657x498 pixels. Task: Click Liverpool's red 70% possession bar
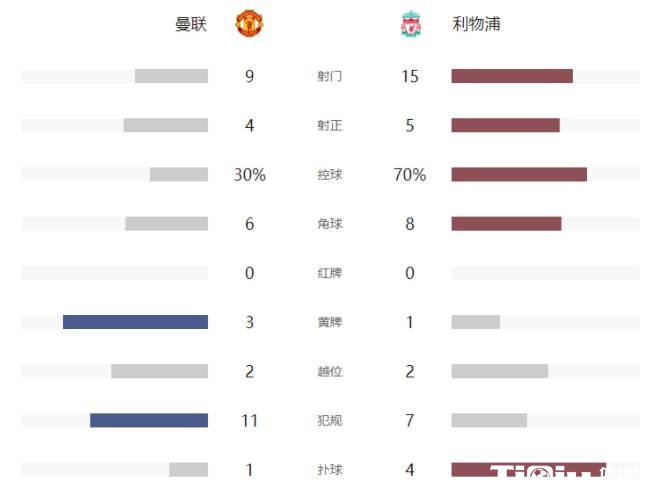[519, 175]
